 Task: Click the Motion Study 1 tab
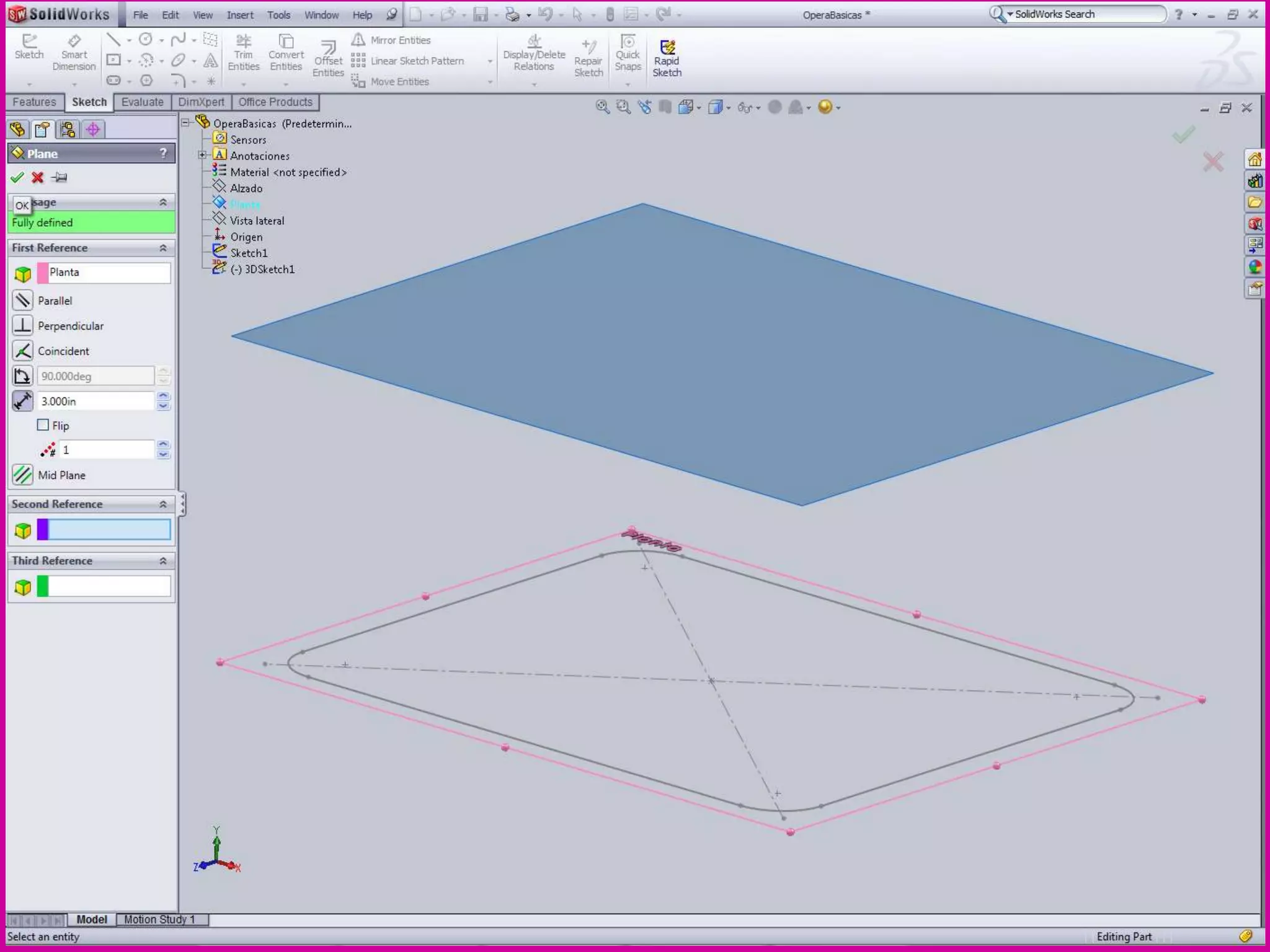click(x=159, y=919)
